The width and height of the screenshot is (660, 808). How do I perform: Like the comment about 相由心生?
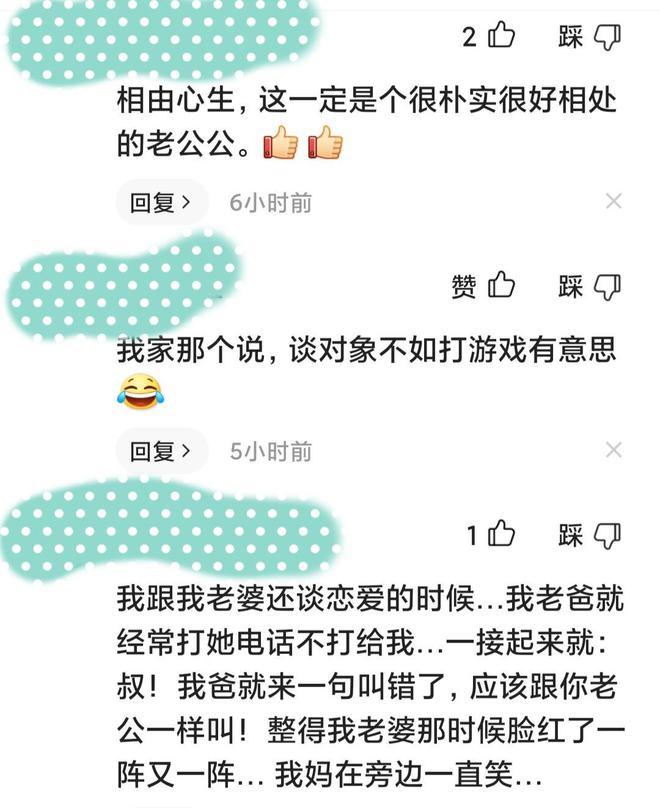tap(501, 35)
